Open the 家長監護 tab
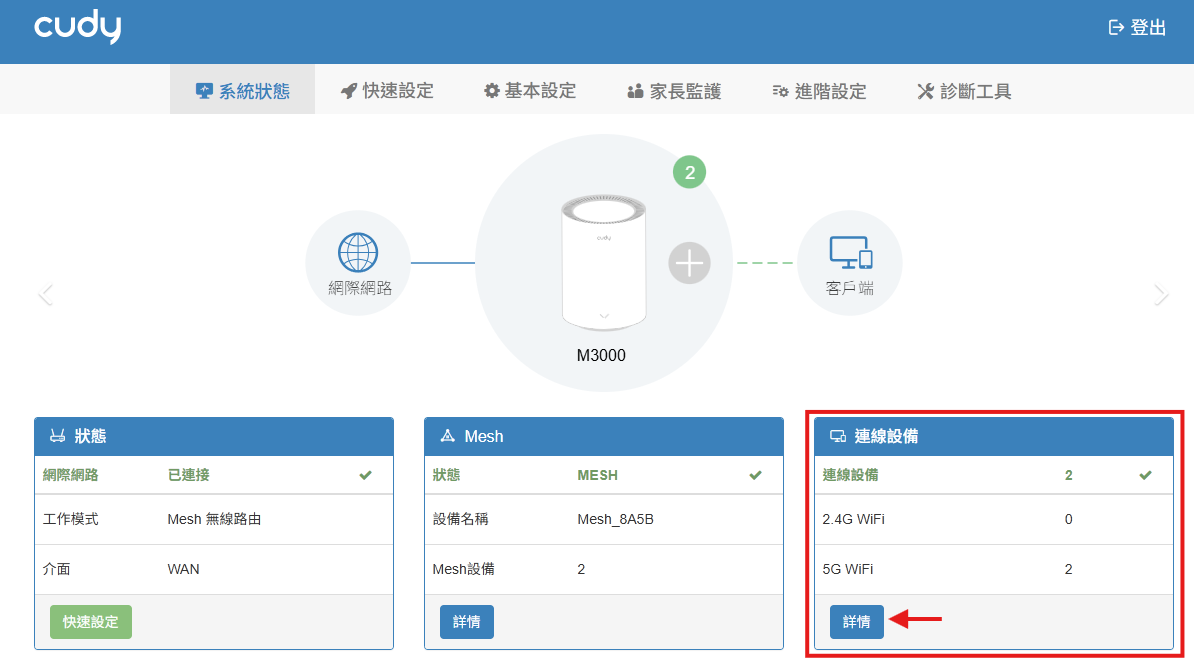This screenshot has height=663, width=1194. 674,91
